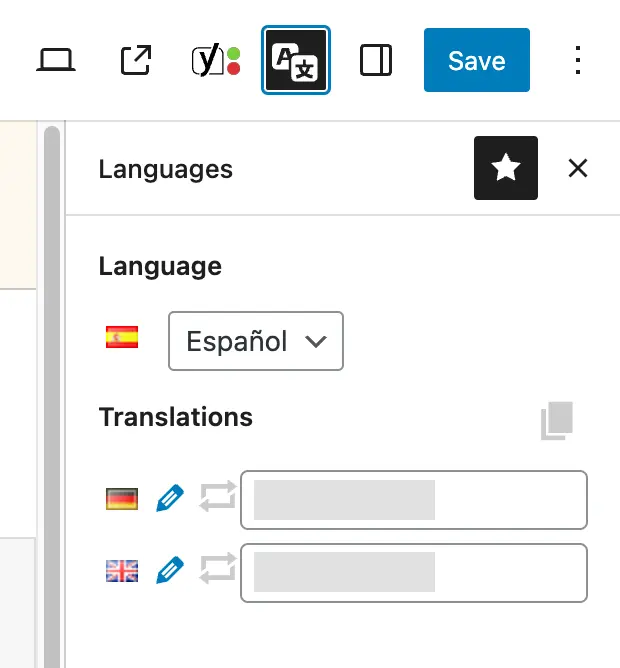Edit the English translation with pencil
This screenshot has width=620, height=668.
[170, 571]
